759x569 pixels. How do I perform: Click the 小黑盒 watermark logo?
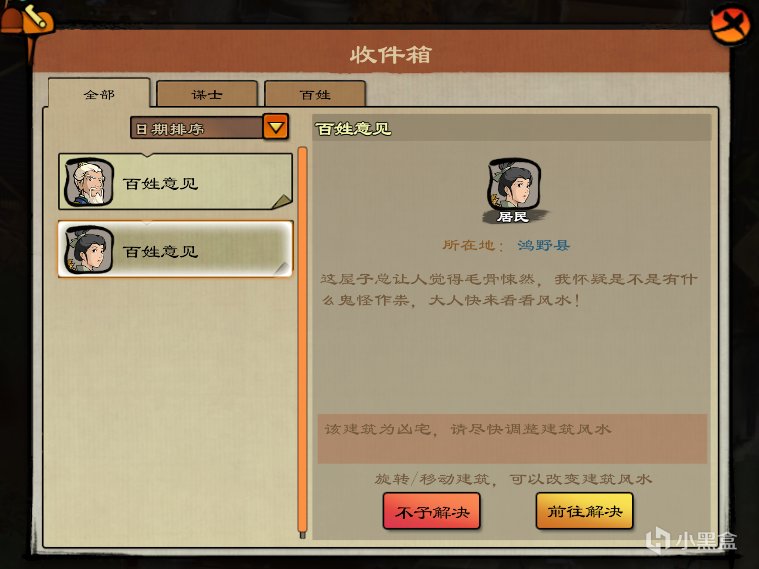(691, 540)
